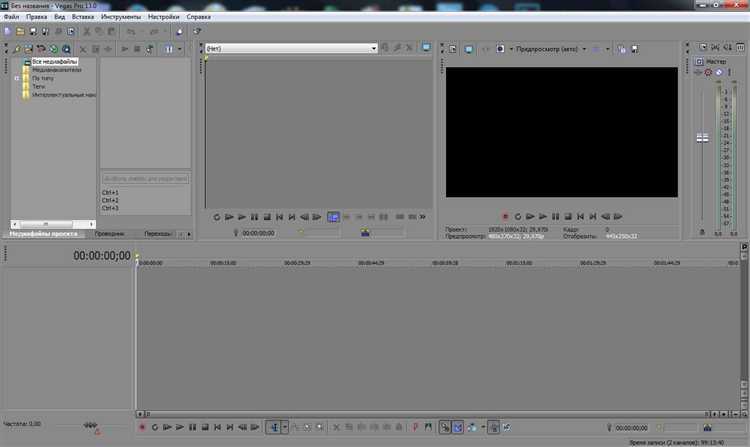Toggle Enable Snapping in bottom toolbar
Image resolution: width=750 pixels, height=447 pixels.
click(445, 427)
